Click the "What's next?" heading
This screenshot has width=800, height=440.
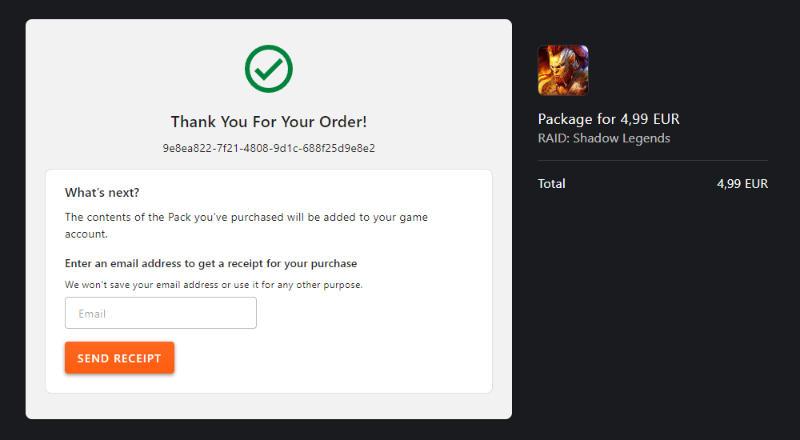tap(102, 192)
